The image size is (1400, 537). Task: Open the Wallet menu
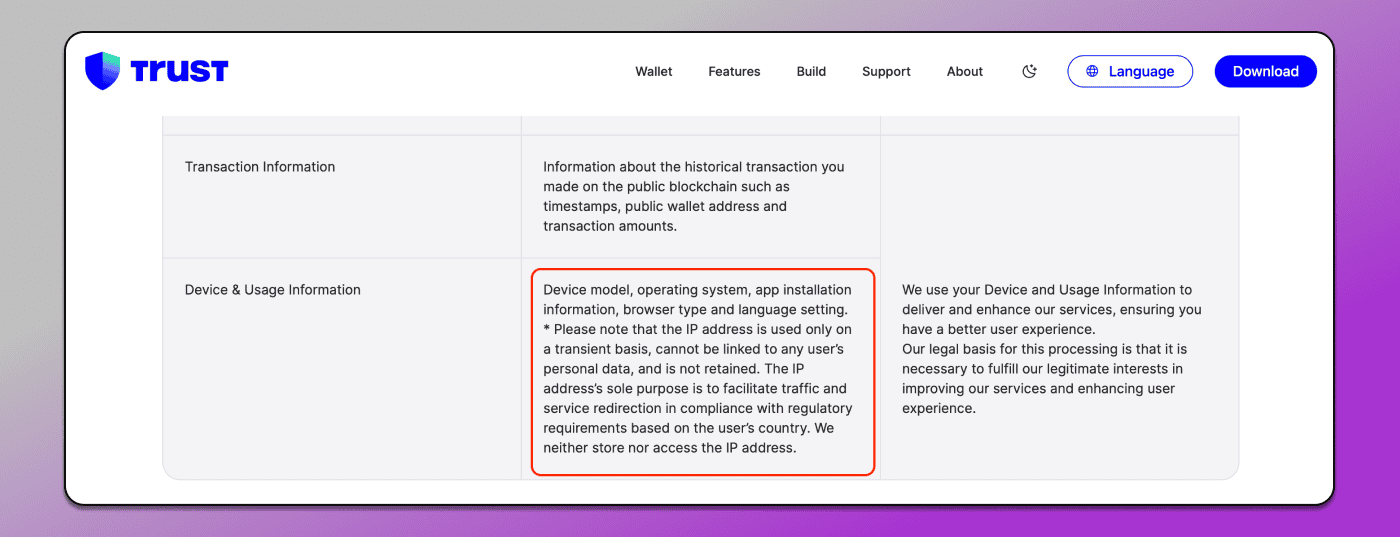point(654,71)
